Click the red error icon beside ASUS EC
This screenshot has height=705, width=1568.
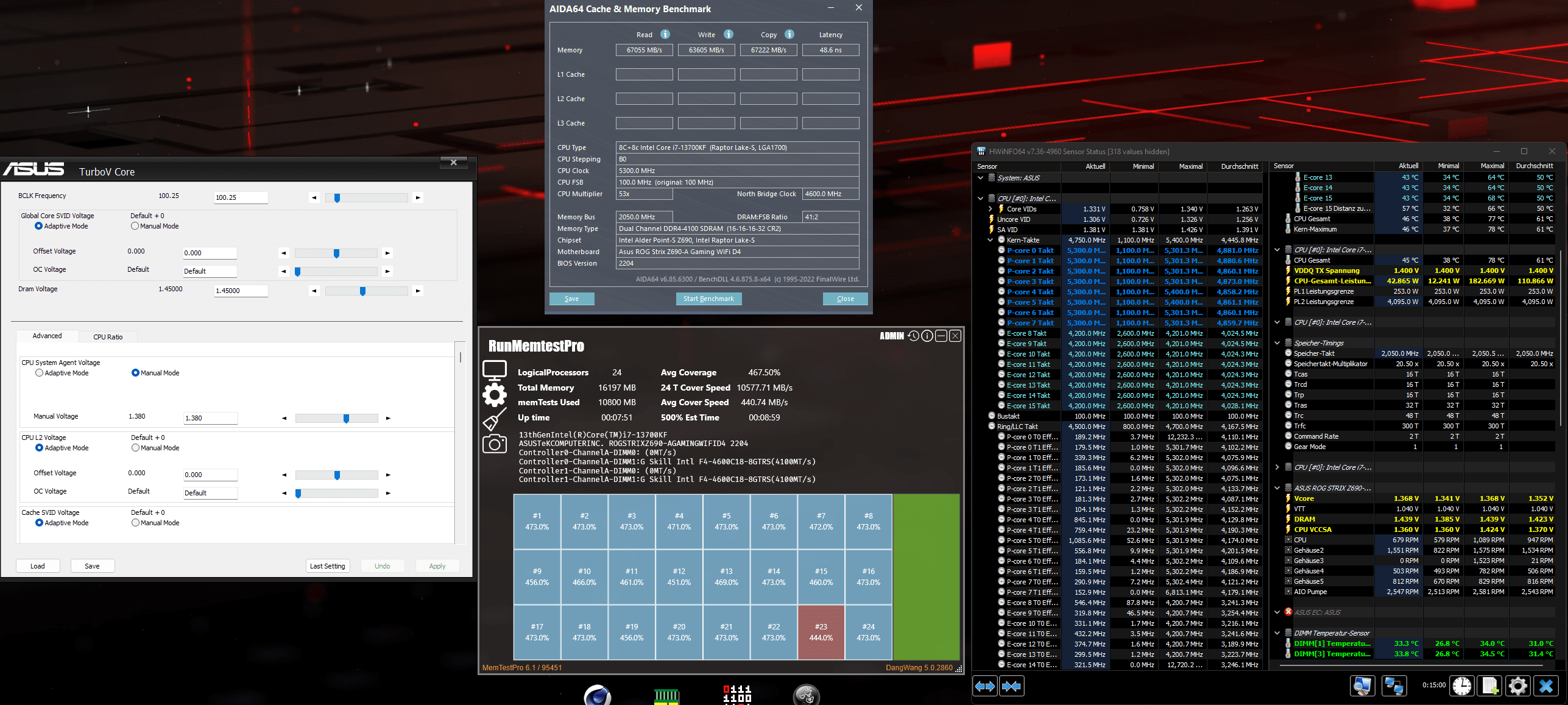tap(1288, 612)
